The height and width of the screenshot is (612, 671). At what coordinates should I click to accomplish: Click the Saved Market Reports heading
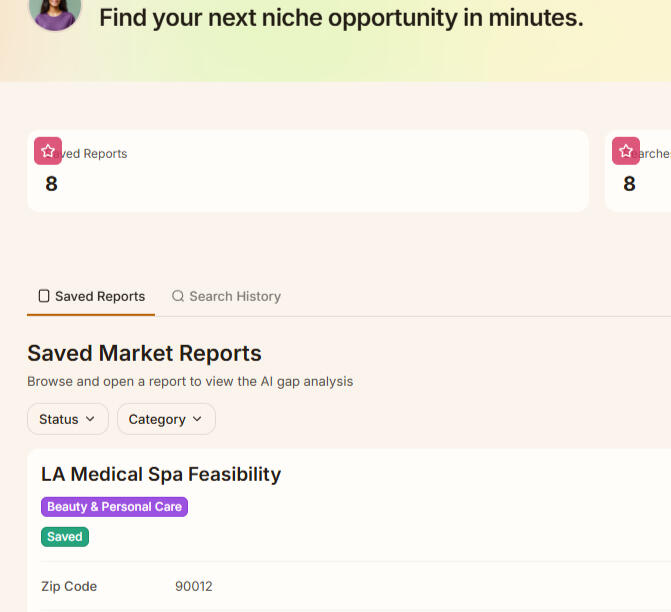point(144,354)
